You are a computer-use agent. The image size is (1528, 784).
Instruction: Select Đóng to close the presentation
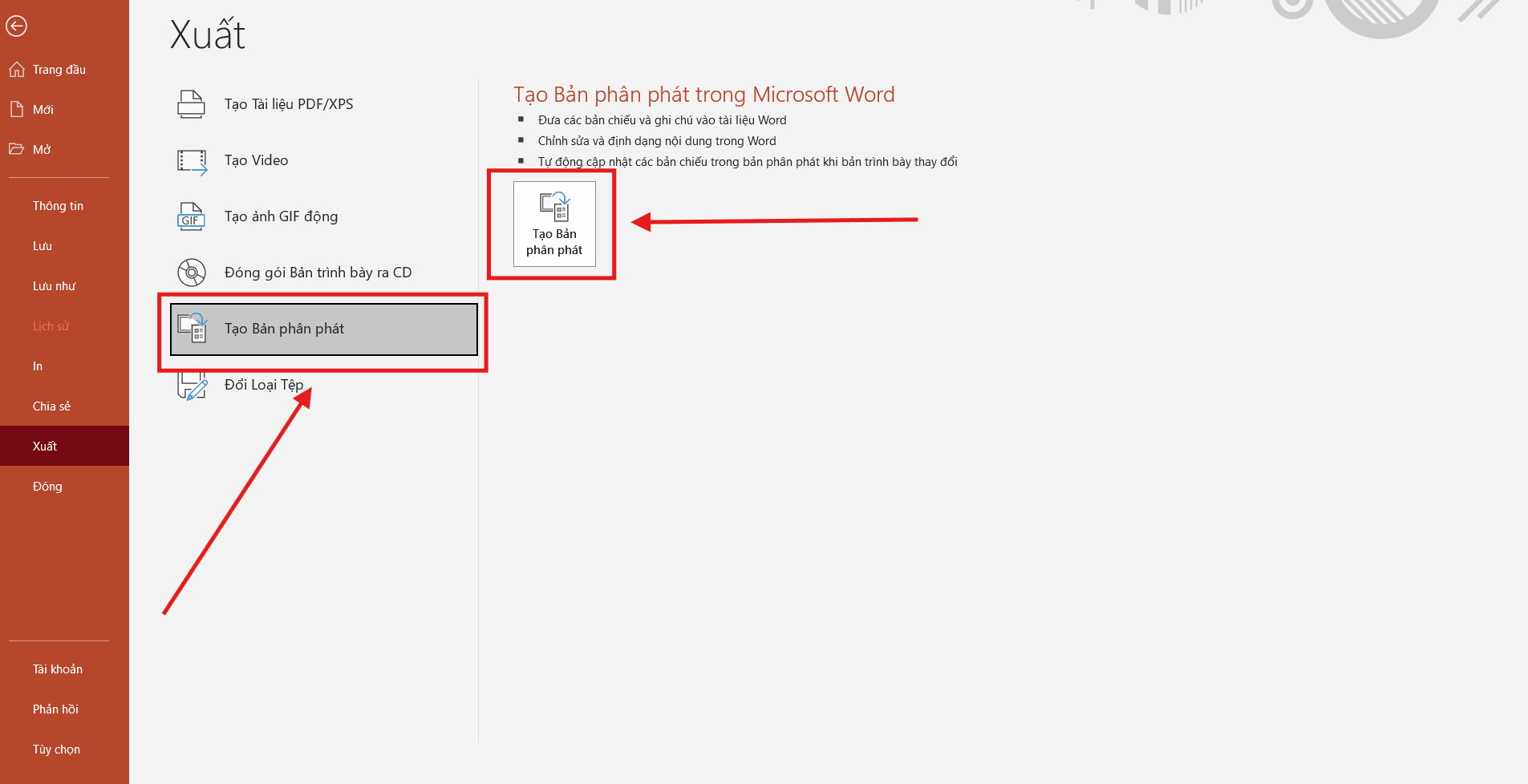47,487
